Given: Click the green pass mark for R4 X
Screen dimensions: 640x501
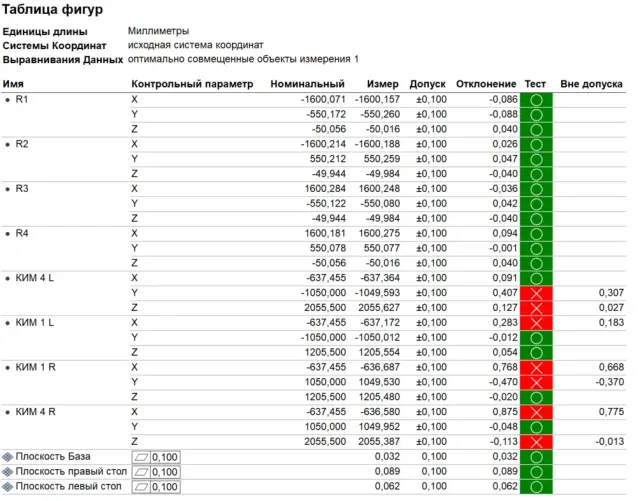Looking at the screenshot, I should (536, 234).
